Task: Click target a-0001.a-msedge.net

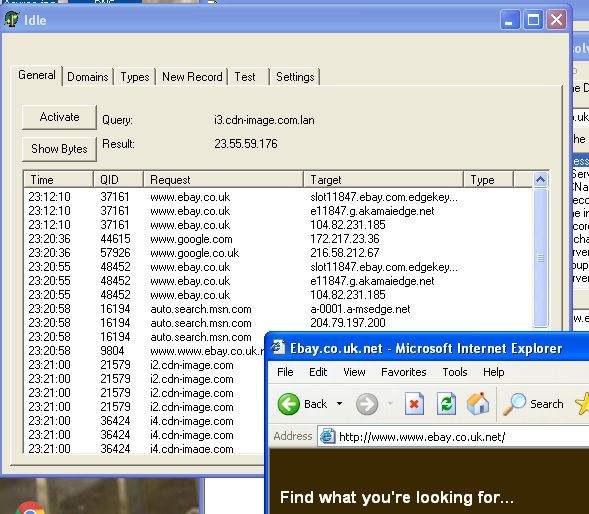Action: (360, 309)
